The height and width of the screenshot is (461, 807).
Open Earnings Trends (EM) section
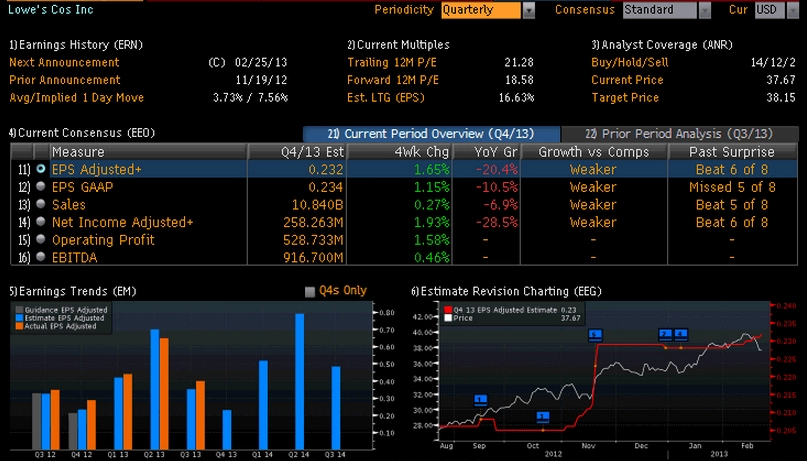(73, 291)
